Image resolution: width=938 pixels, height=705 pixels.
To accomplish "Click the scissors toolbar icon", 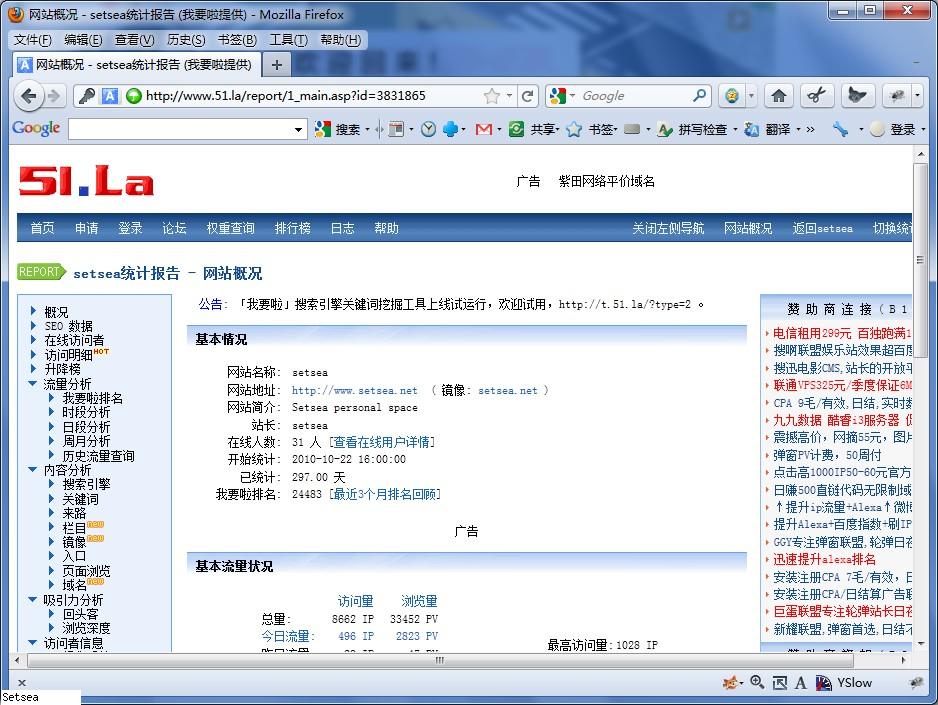I will [817, 96].
